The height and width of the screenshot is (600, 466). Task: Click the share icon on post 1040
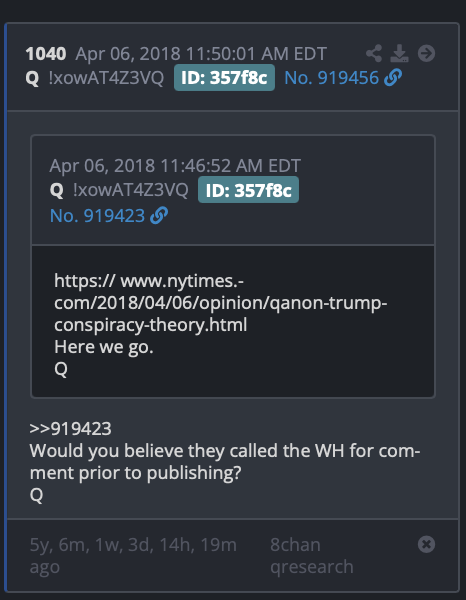pos(374,53)
